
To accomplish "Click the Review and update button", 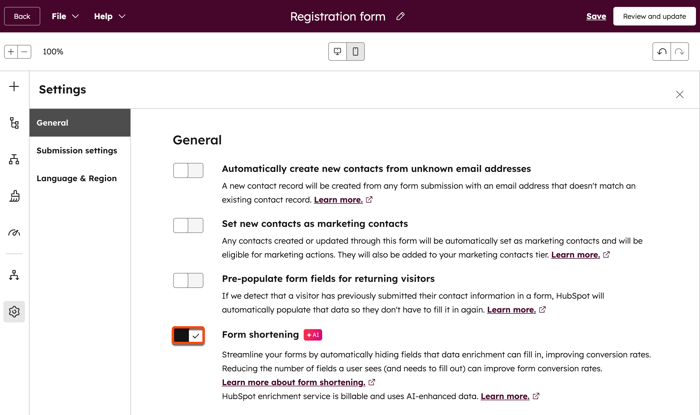I will (654, 16).
